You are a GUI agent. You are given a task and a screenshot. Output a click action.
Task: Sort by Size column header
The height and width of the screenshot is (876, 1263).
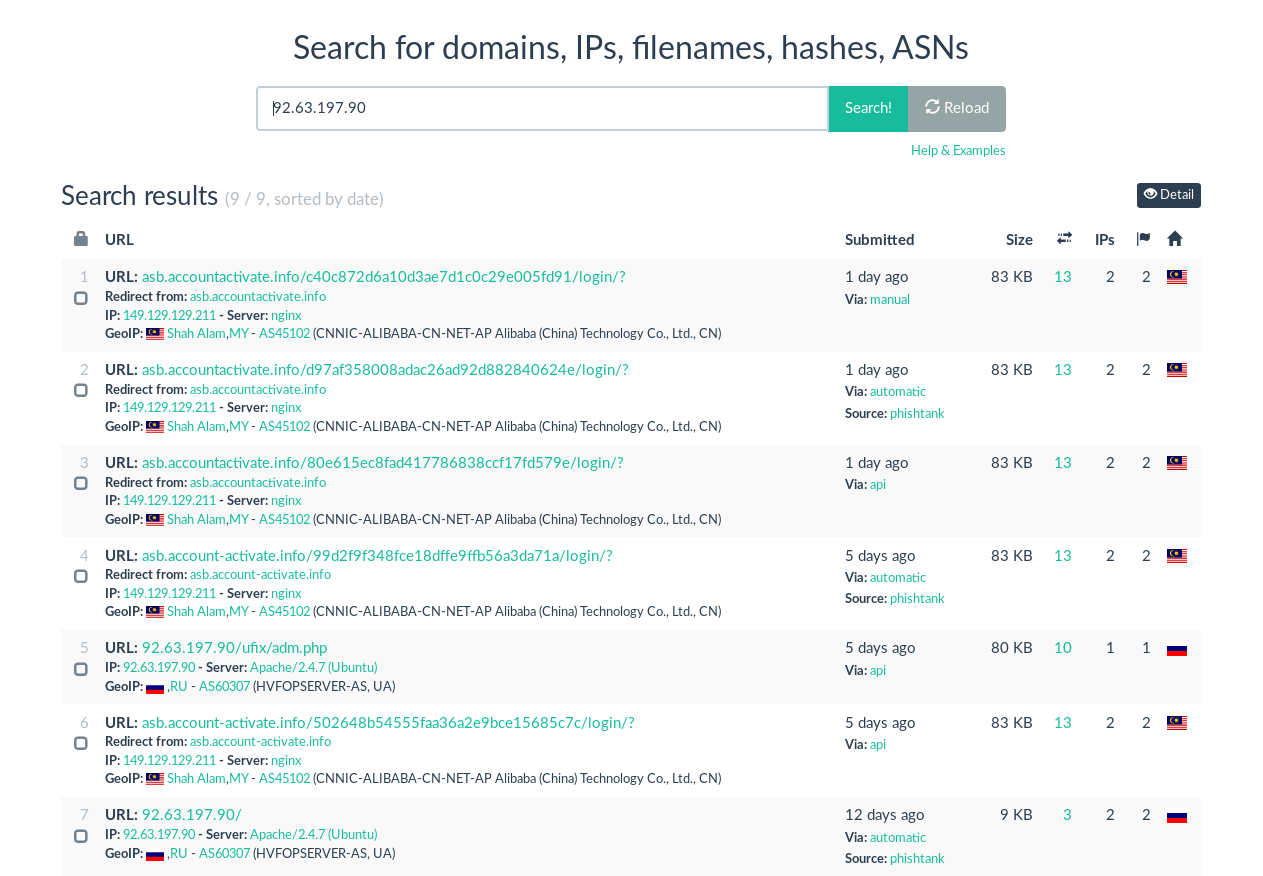click(1019, 240)
